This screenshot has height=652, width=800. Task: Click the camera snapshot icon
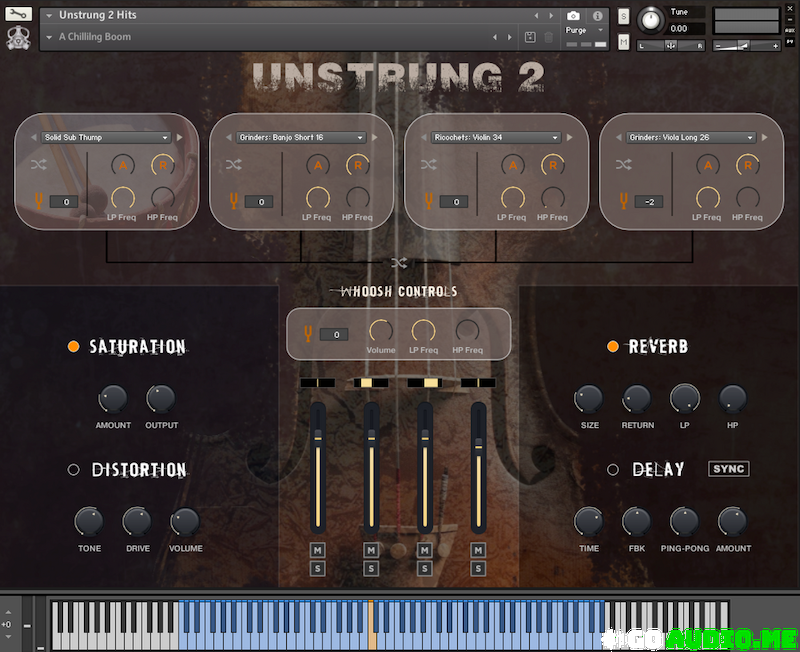573,16
